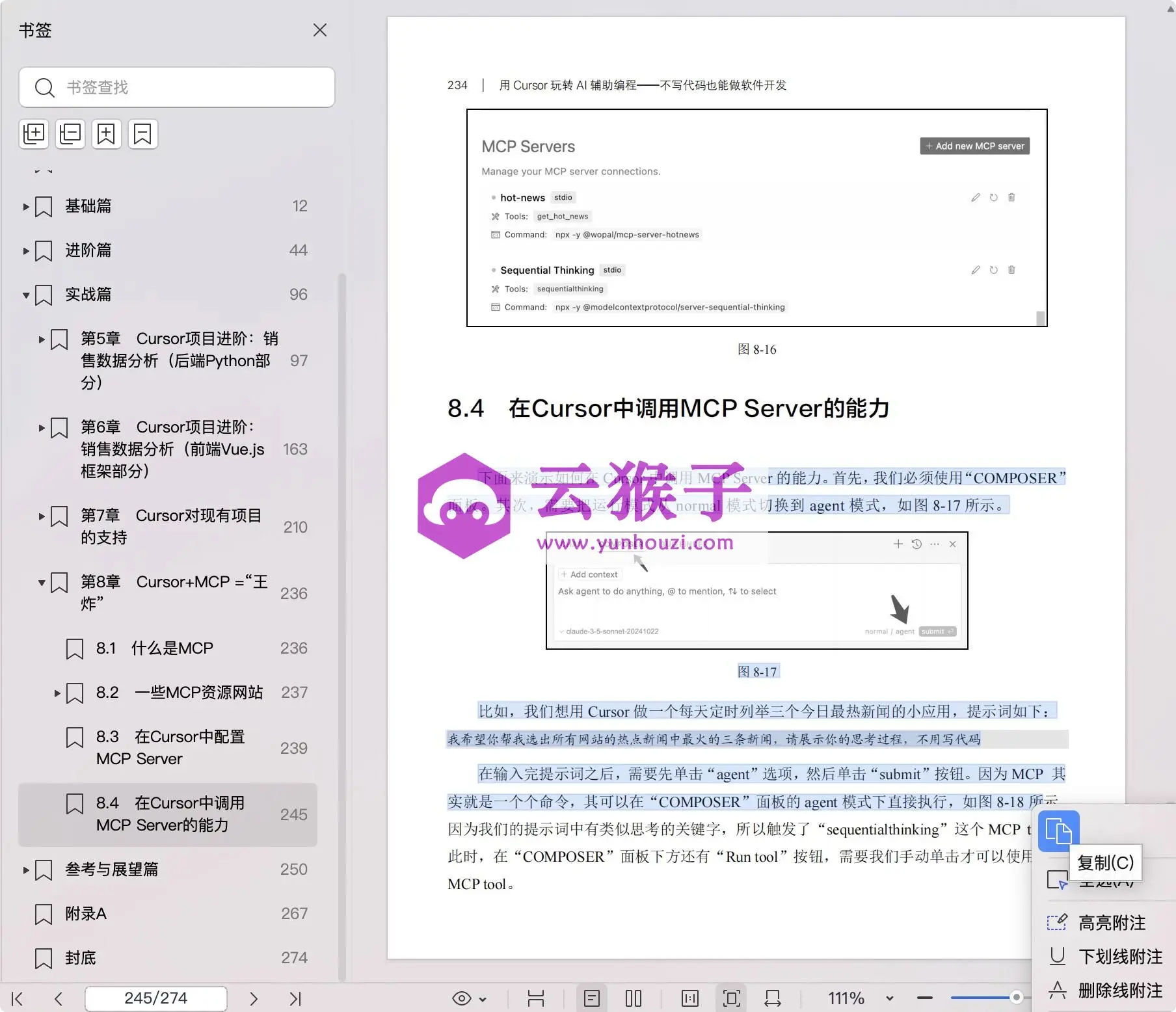Viewport: 1176px width, 1012px height.
Task: Expand the 8.2 一些MCP资源网站 bookmark
Action: [x=57, y=693]
